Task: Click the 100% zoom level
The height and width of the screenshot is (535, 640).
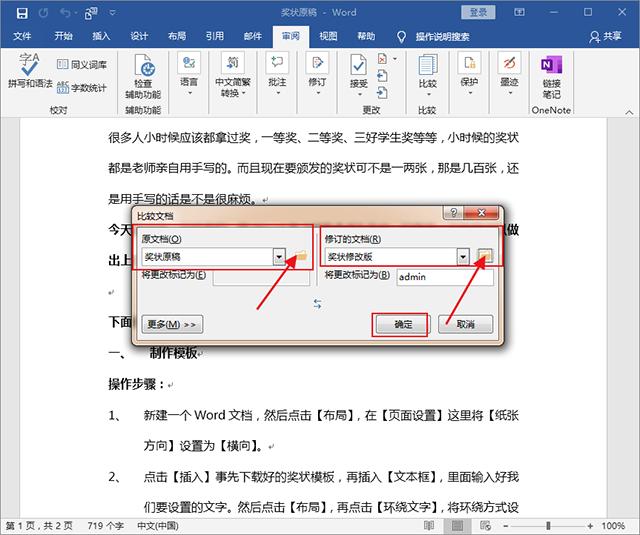Action: 613,526
